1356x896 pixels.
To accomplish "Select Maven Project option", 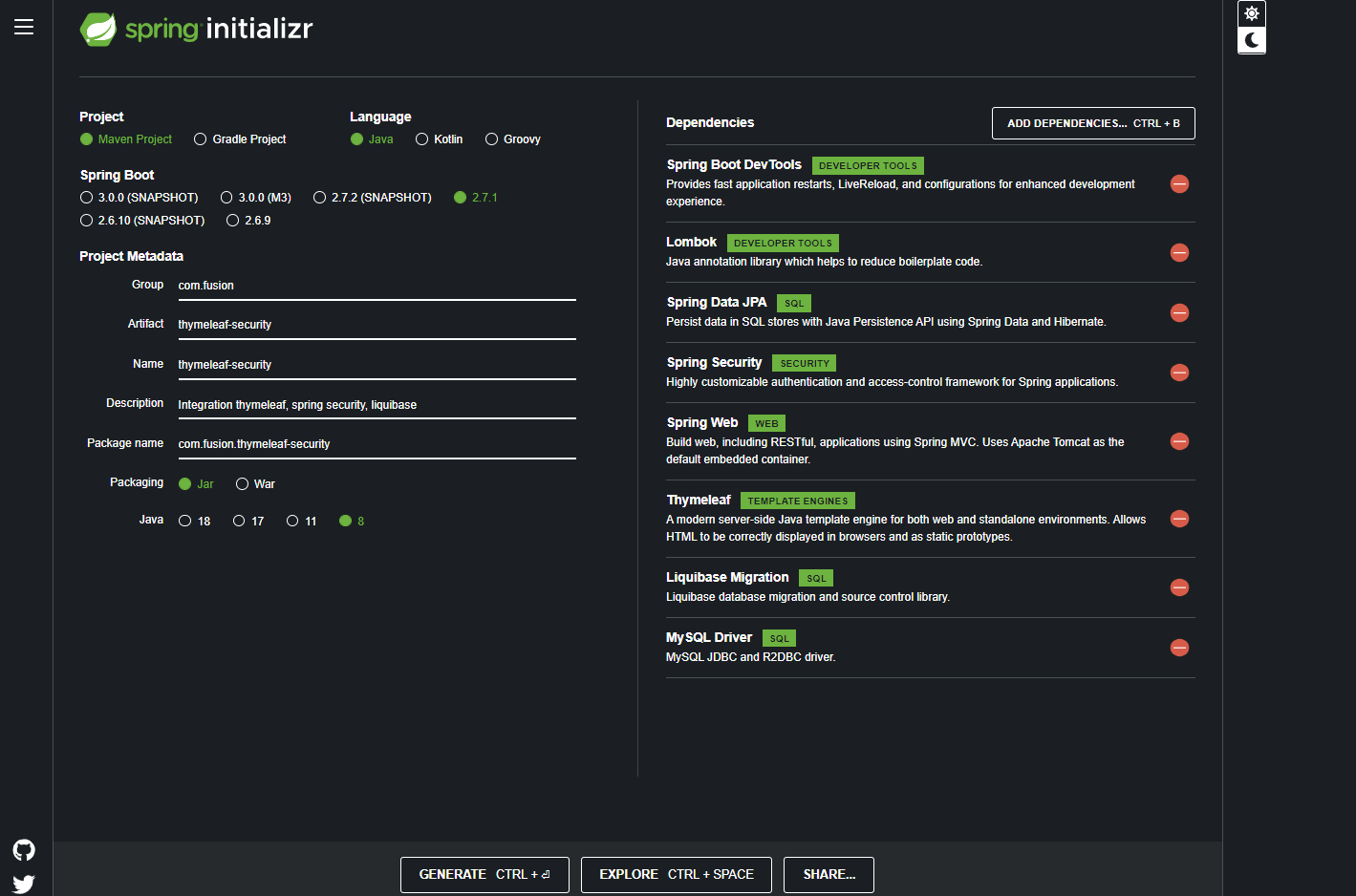I will pos(126,139).
